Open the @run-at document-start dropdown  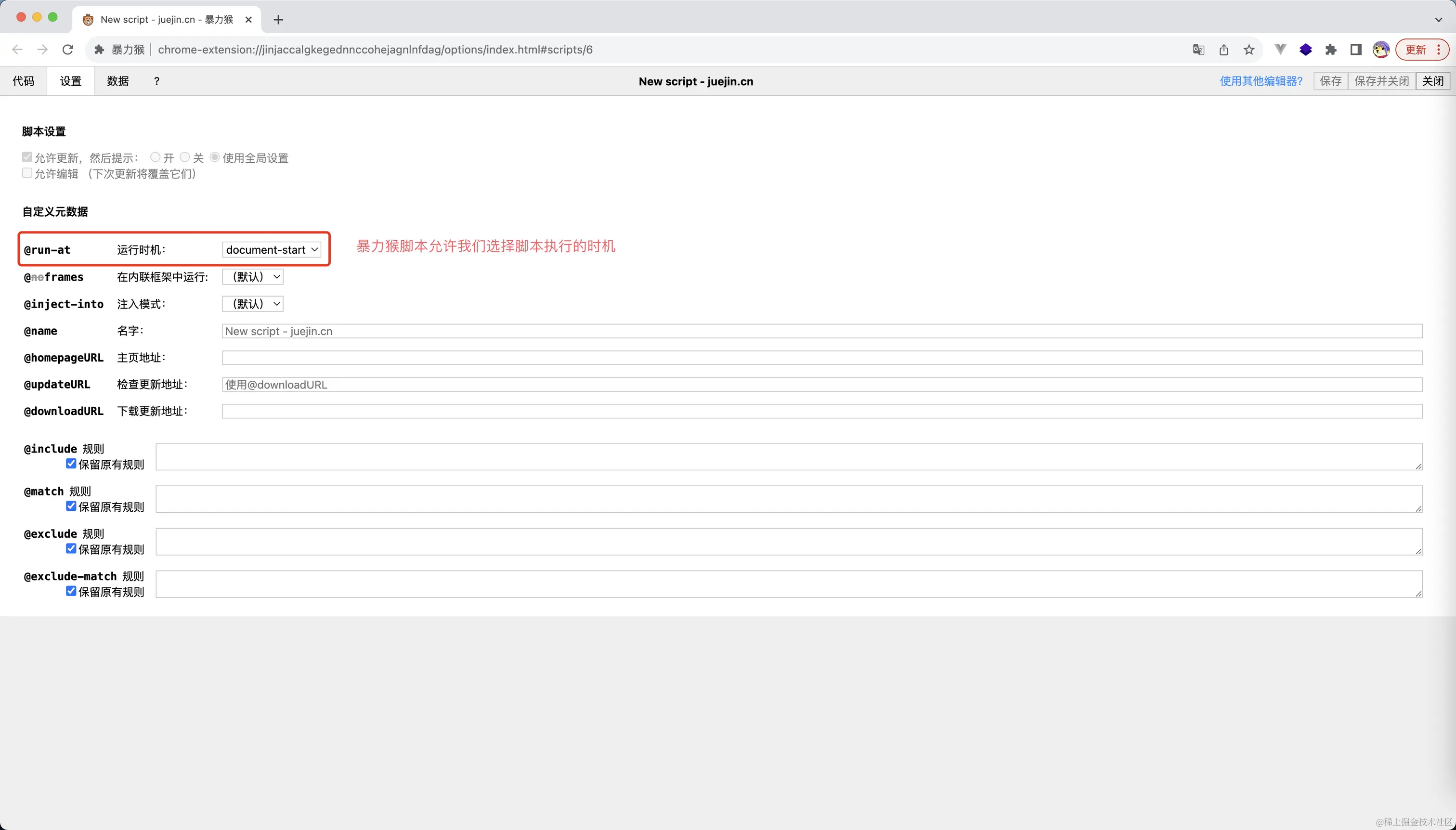272,250
